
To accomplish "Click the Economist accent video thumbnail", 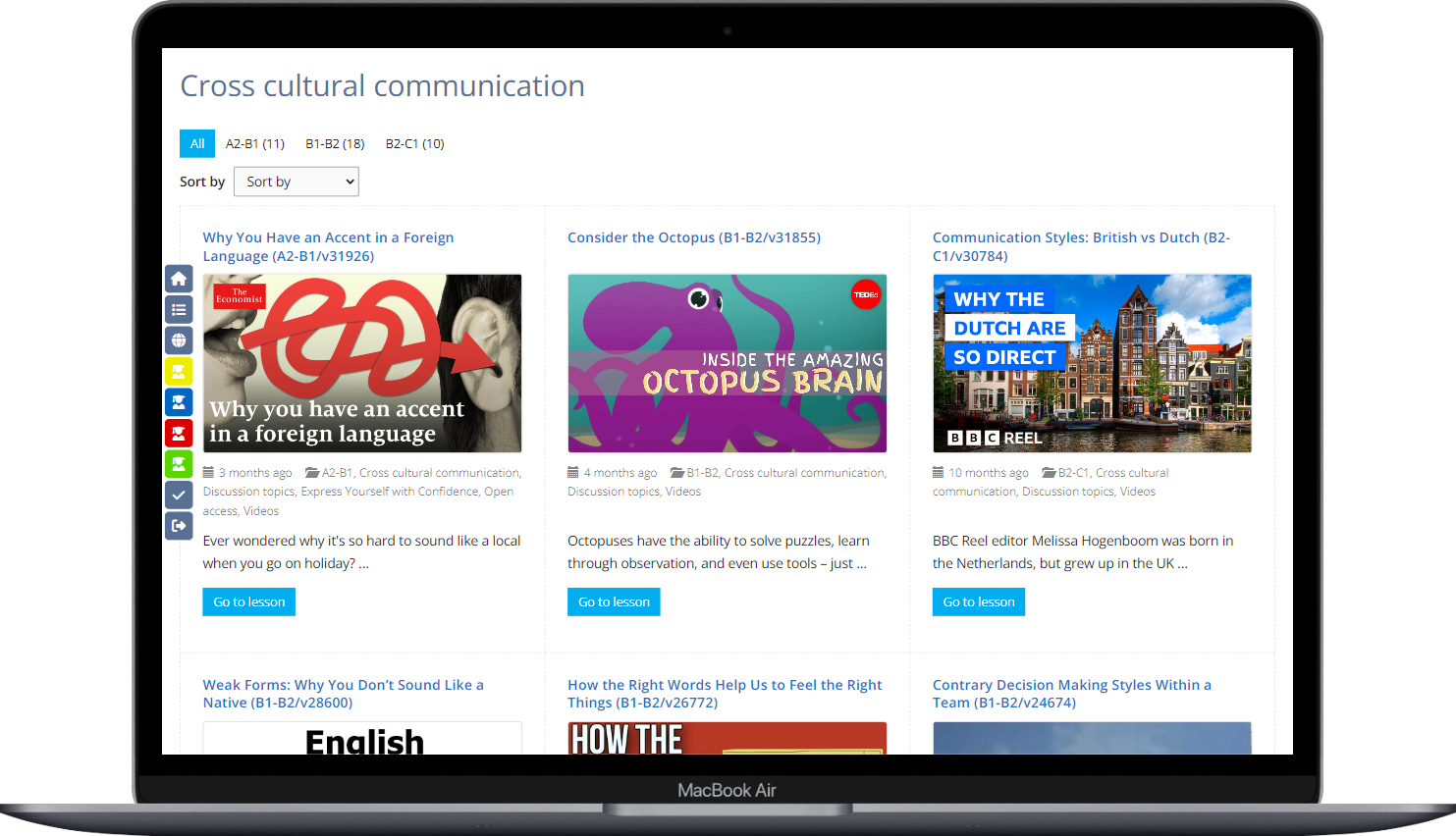I will tap(362, 363).
